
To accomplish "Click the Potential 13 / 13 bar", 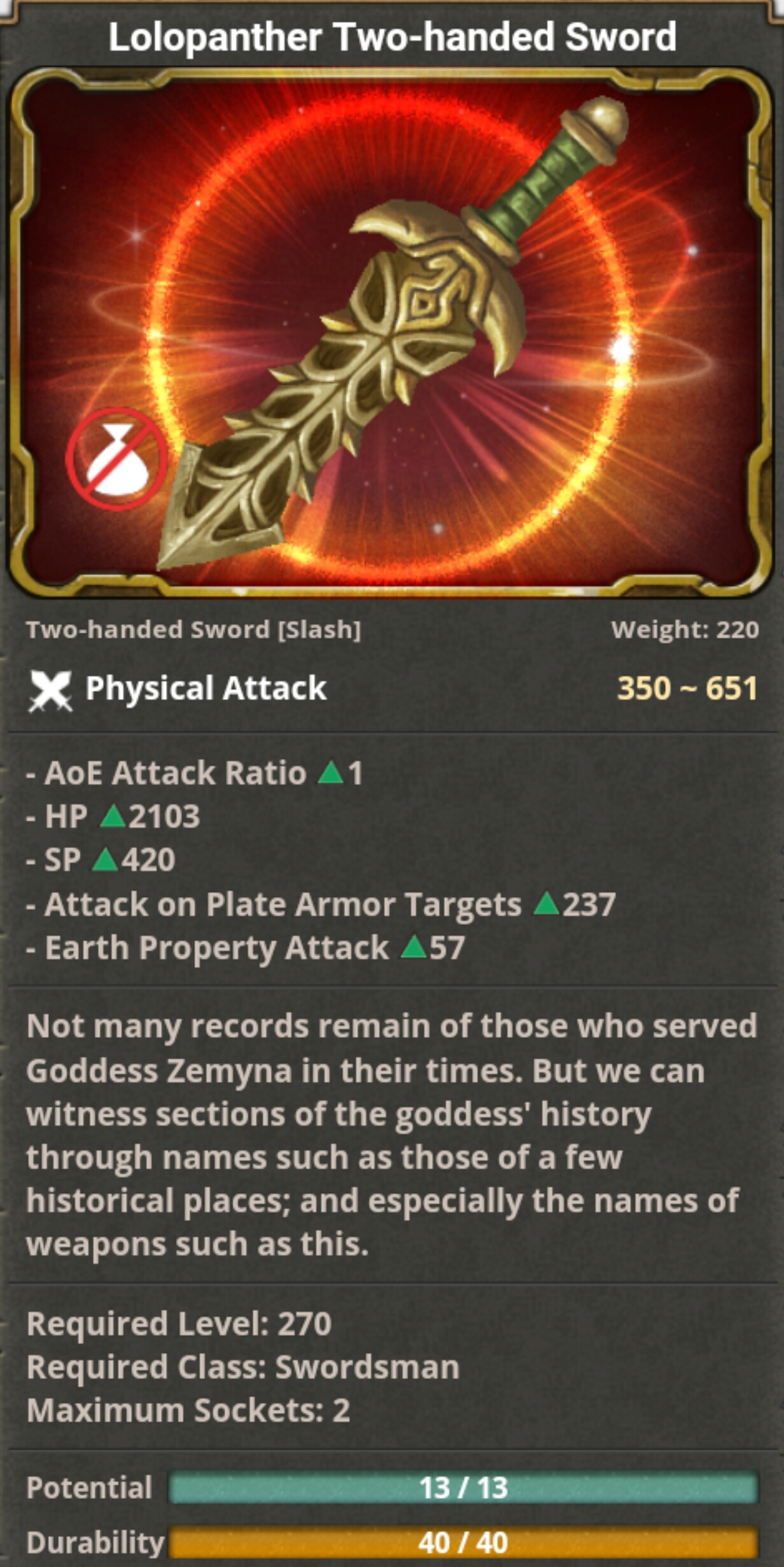I will click(x=463, y=1487).
